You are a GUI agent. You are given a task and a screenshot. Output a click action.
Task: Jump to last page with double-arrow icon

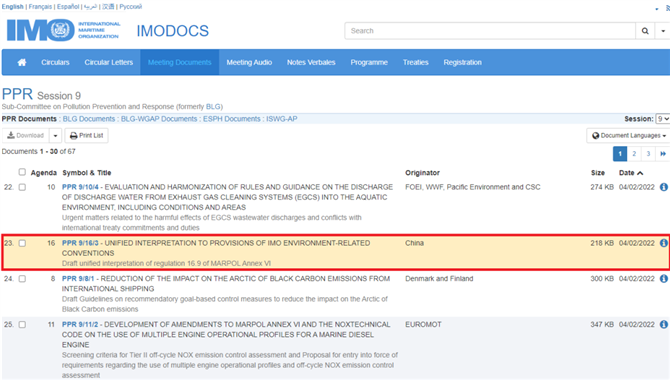(x=663, y=154)
